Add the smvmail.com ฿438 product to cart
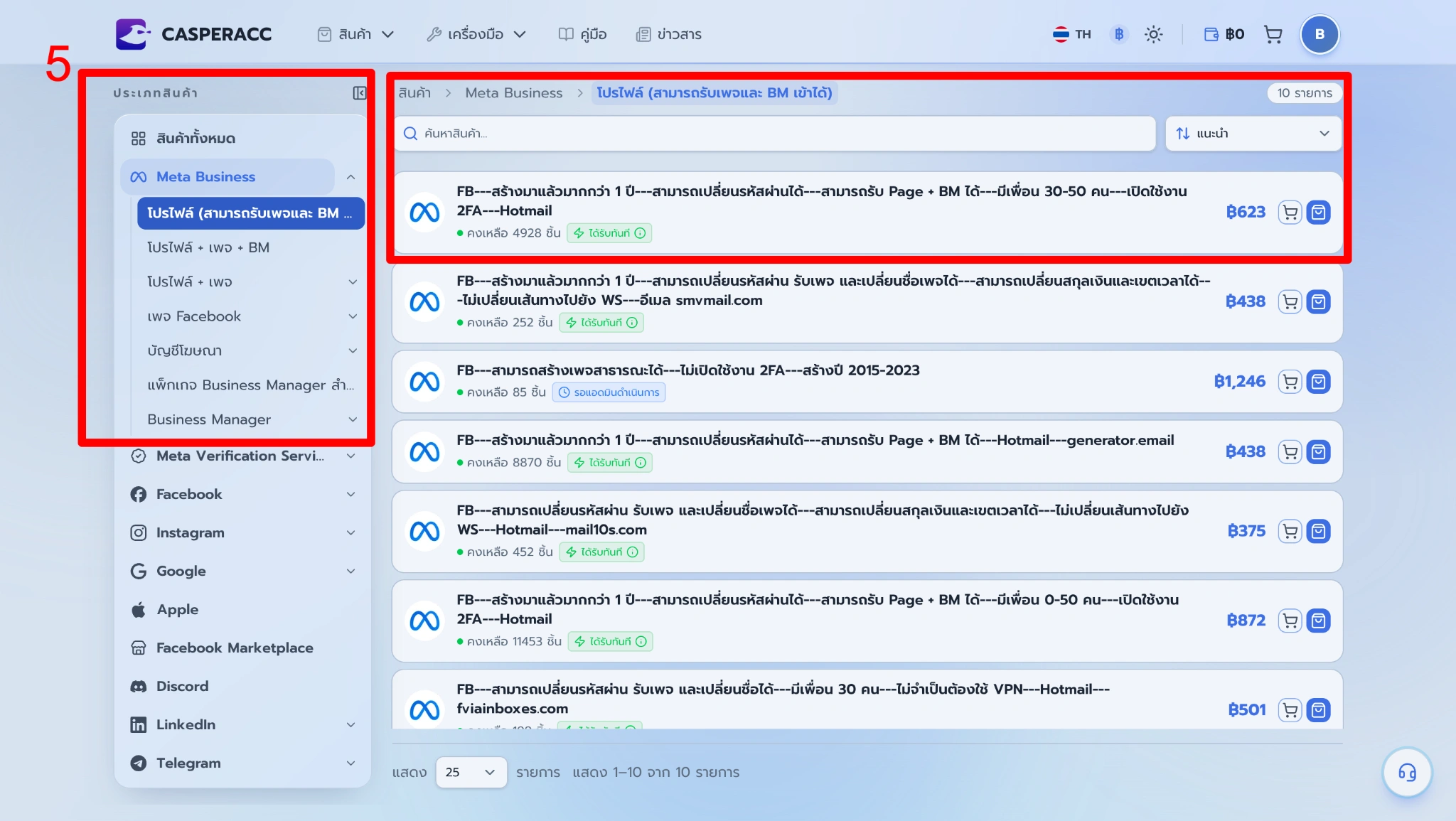 click(1290, 301)
